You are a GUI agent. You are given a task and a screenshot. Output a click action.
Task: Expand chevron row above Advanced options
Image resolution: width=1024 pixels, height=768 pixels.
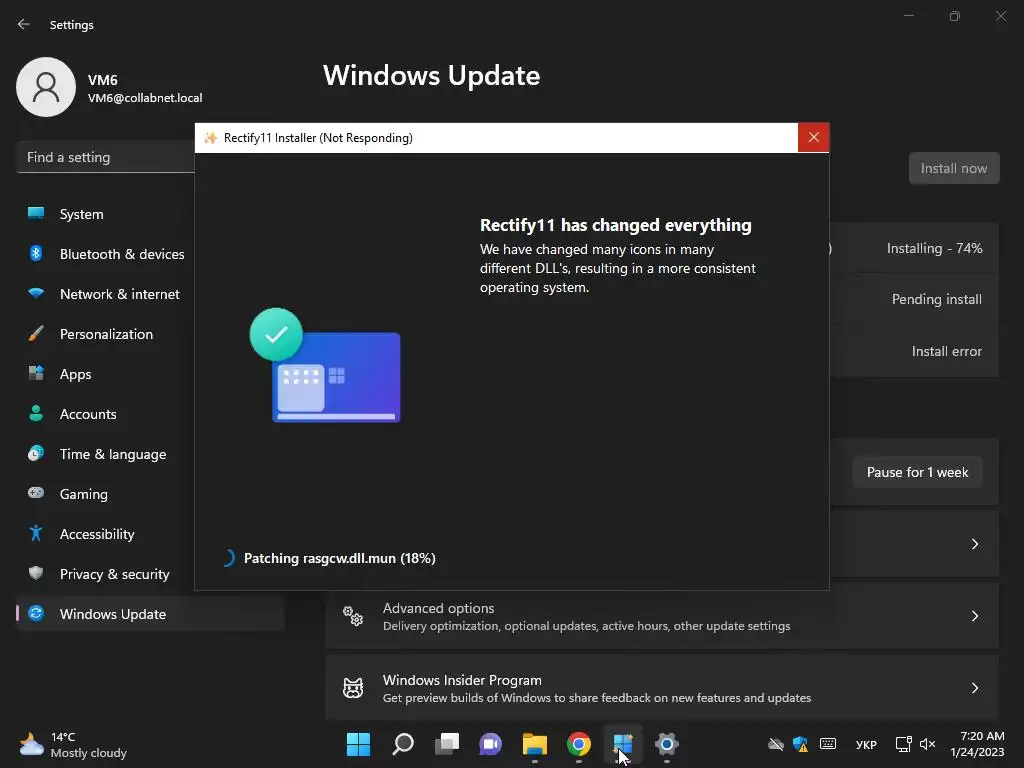(x=974, y=544)
